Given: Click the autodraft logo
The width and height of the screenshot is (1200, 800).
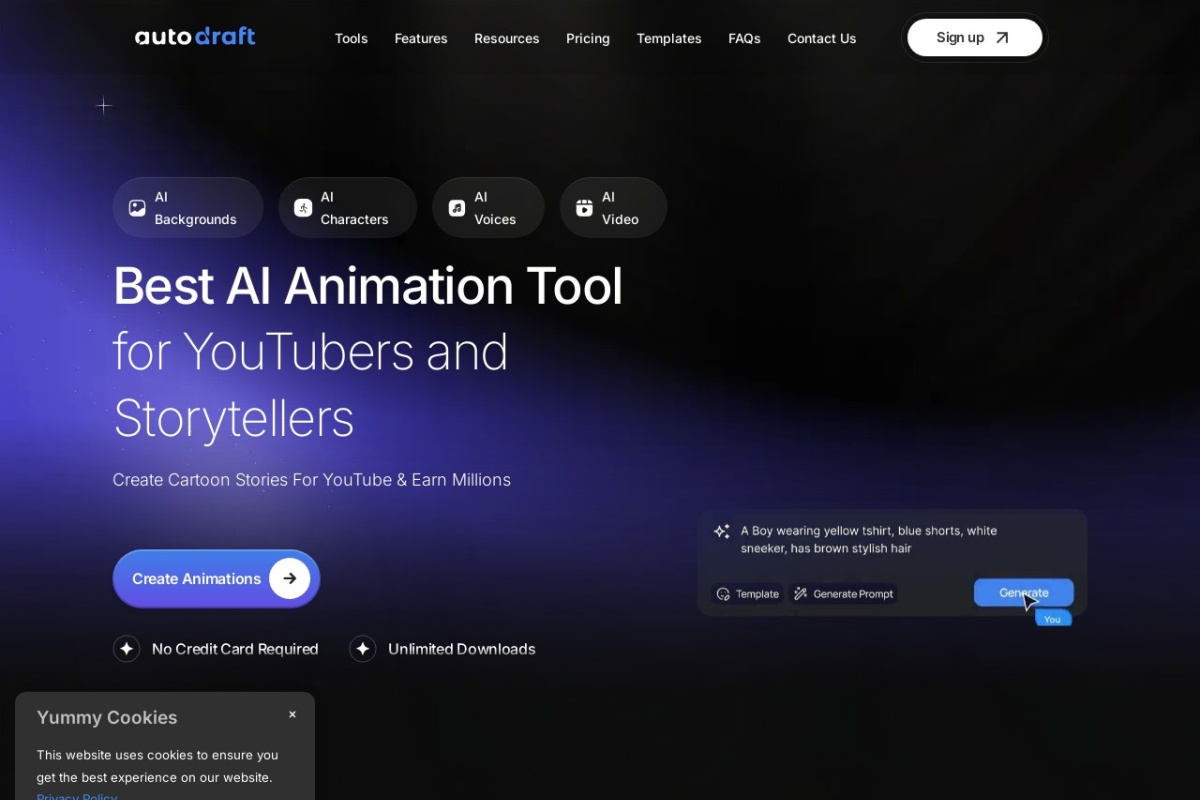Looking at the screenshot, I should pos(195,37).
